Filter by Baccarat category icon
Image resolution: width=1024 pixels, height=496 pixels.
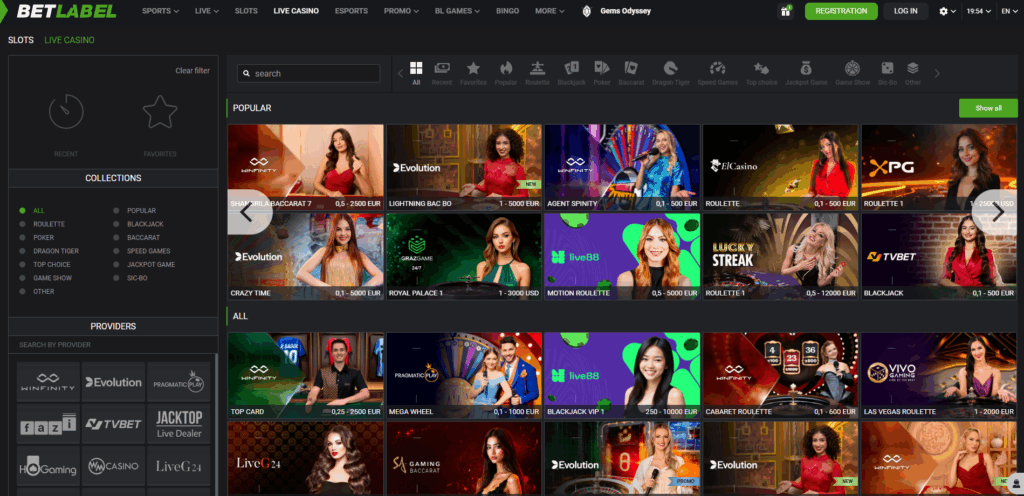pos(631,68)
